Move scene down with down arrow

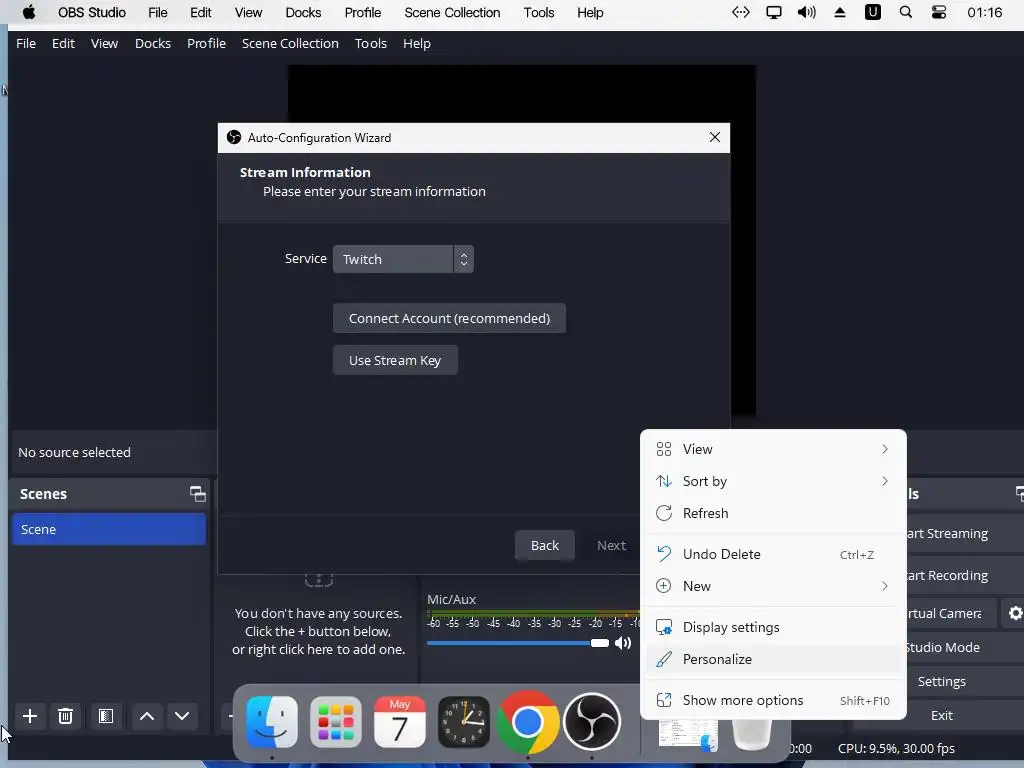(182, 716)
